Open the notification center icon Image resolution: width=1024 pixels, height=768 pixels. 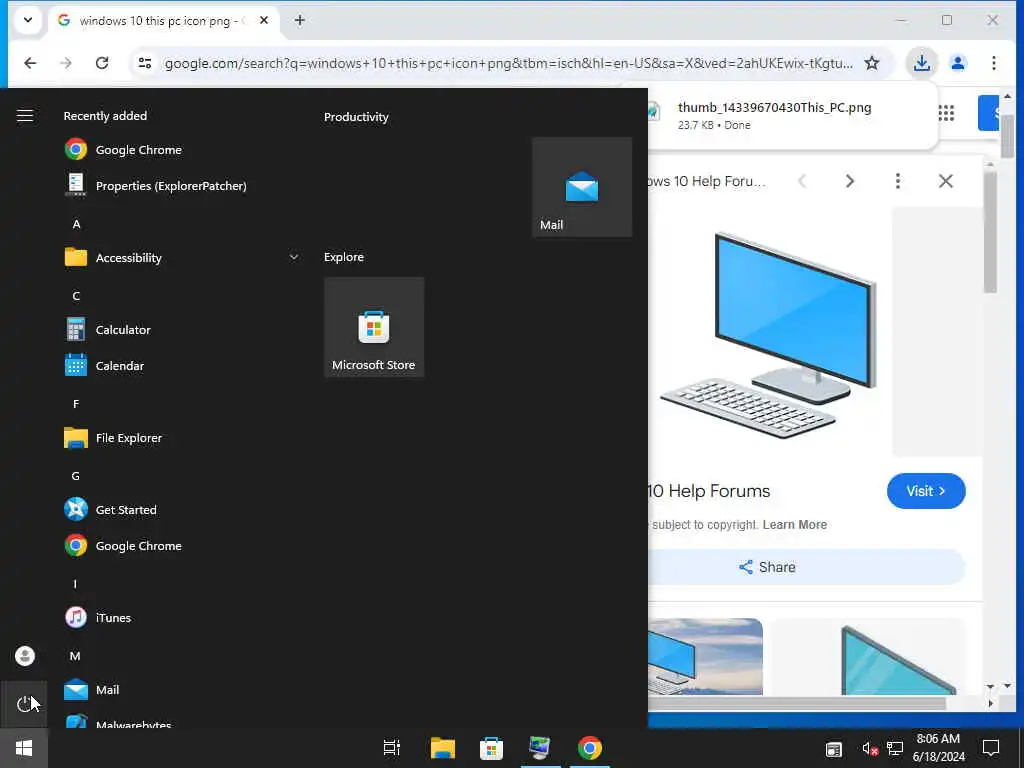[991, 748]
